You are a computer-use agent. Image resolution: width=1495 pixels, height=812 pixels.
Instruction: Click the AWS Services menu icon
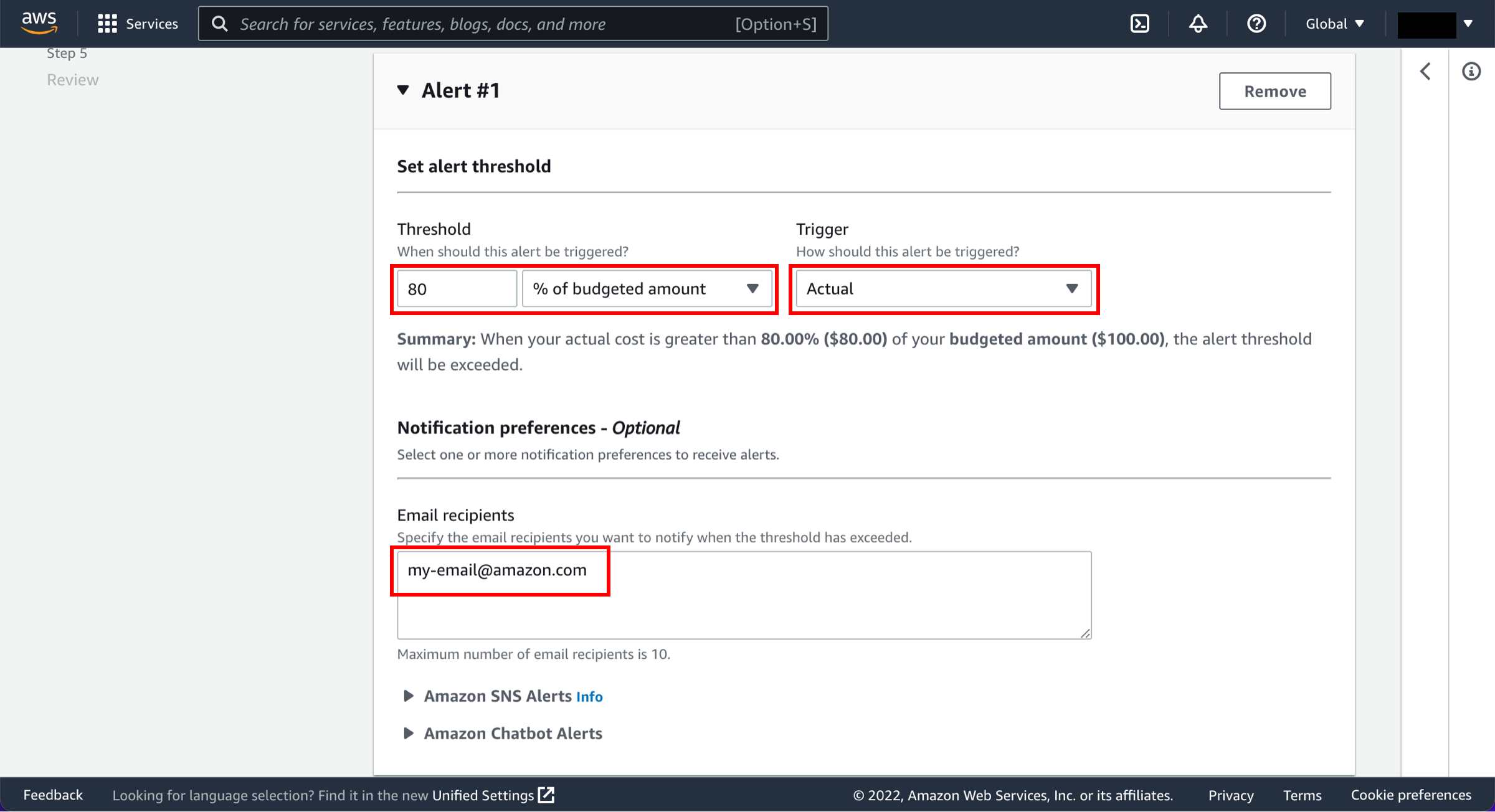coord(105,23)
